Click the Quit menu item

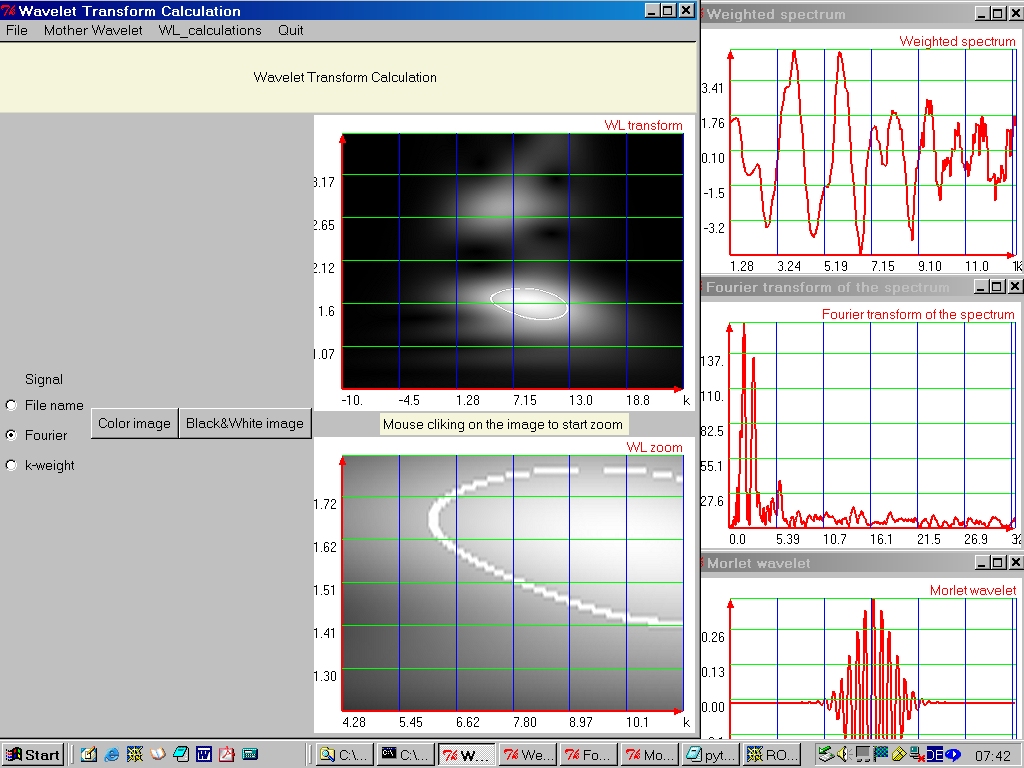tap(291, 30)
